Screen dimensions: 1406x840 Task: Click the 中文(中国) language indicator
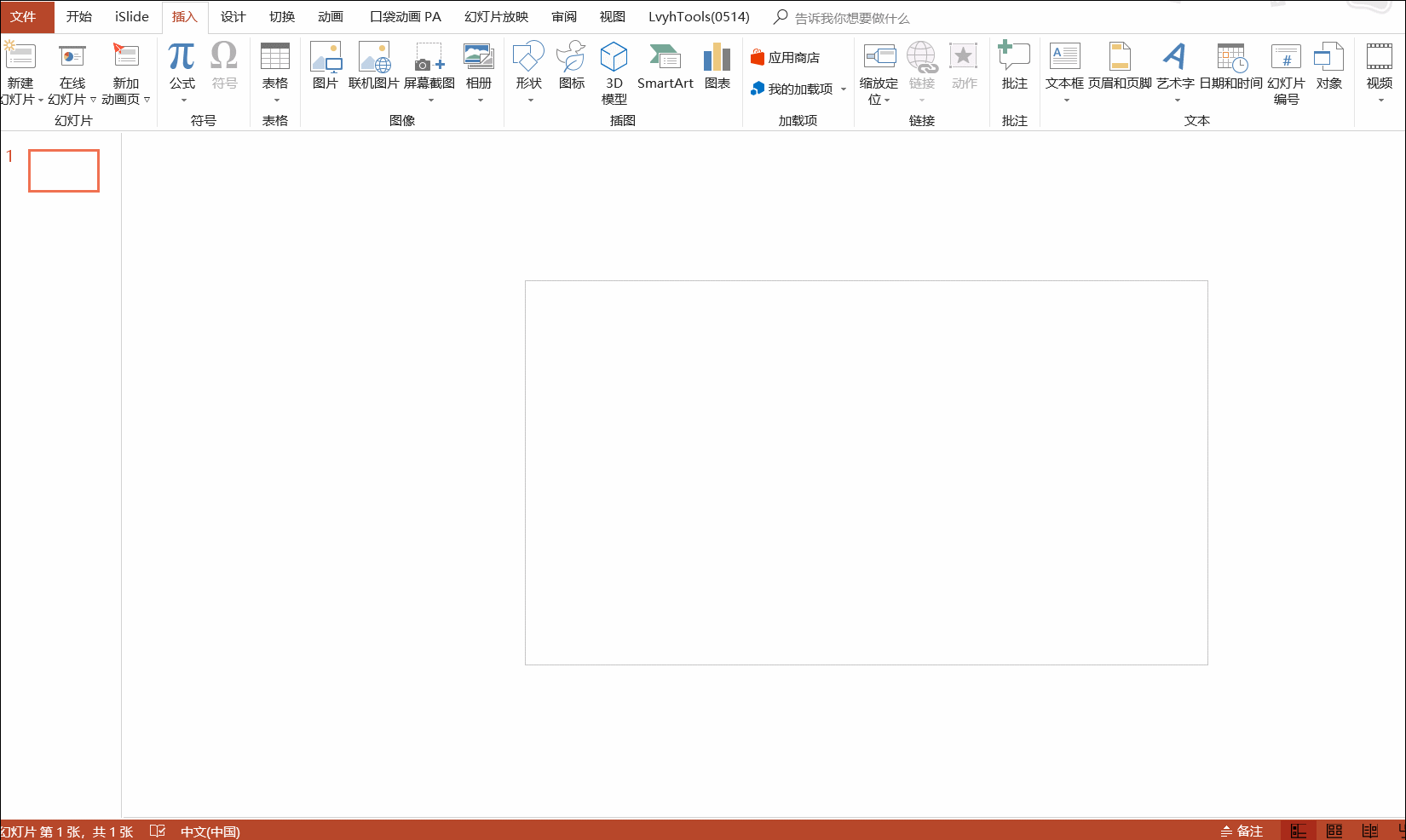(210, 831)
